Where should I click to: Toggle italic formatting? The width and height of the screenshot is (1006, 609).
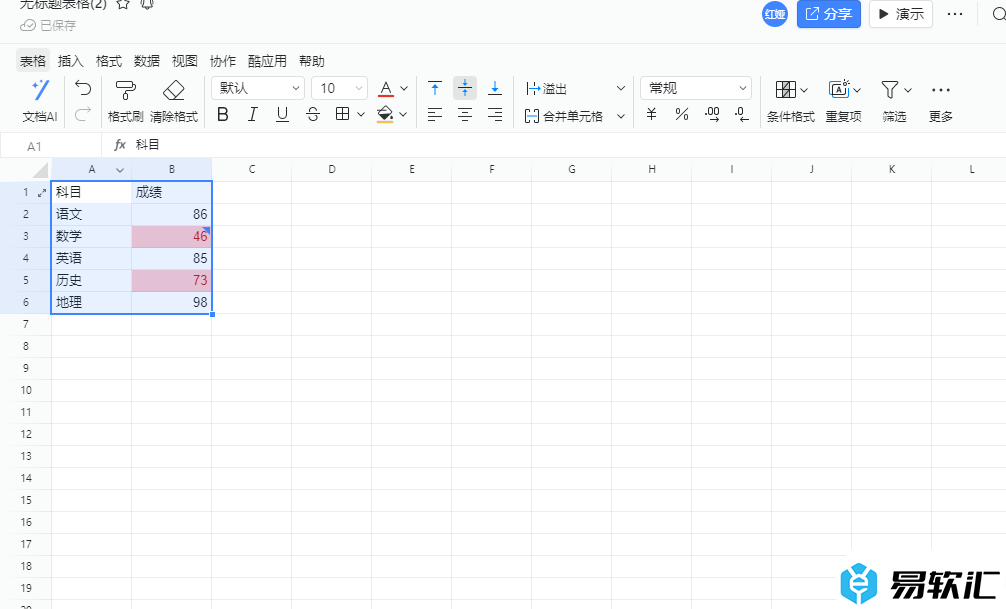coord(252,115)
